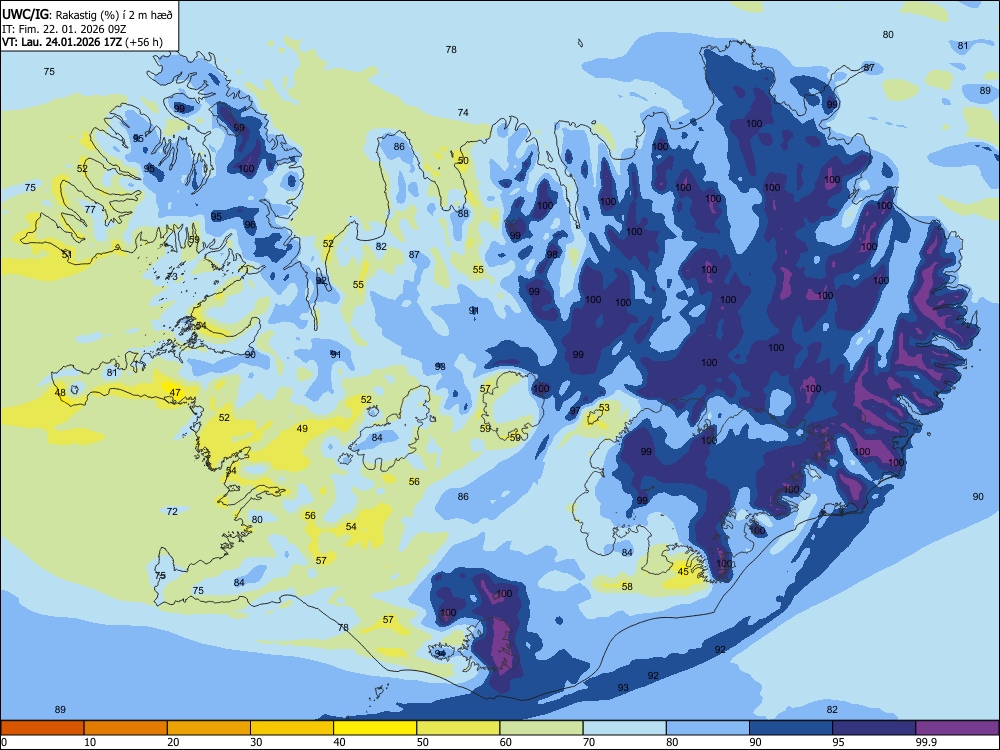Click the purple legend swatch above 99.9

tap(957, 728)
